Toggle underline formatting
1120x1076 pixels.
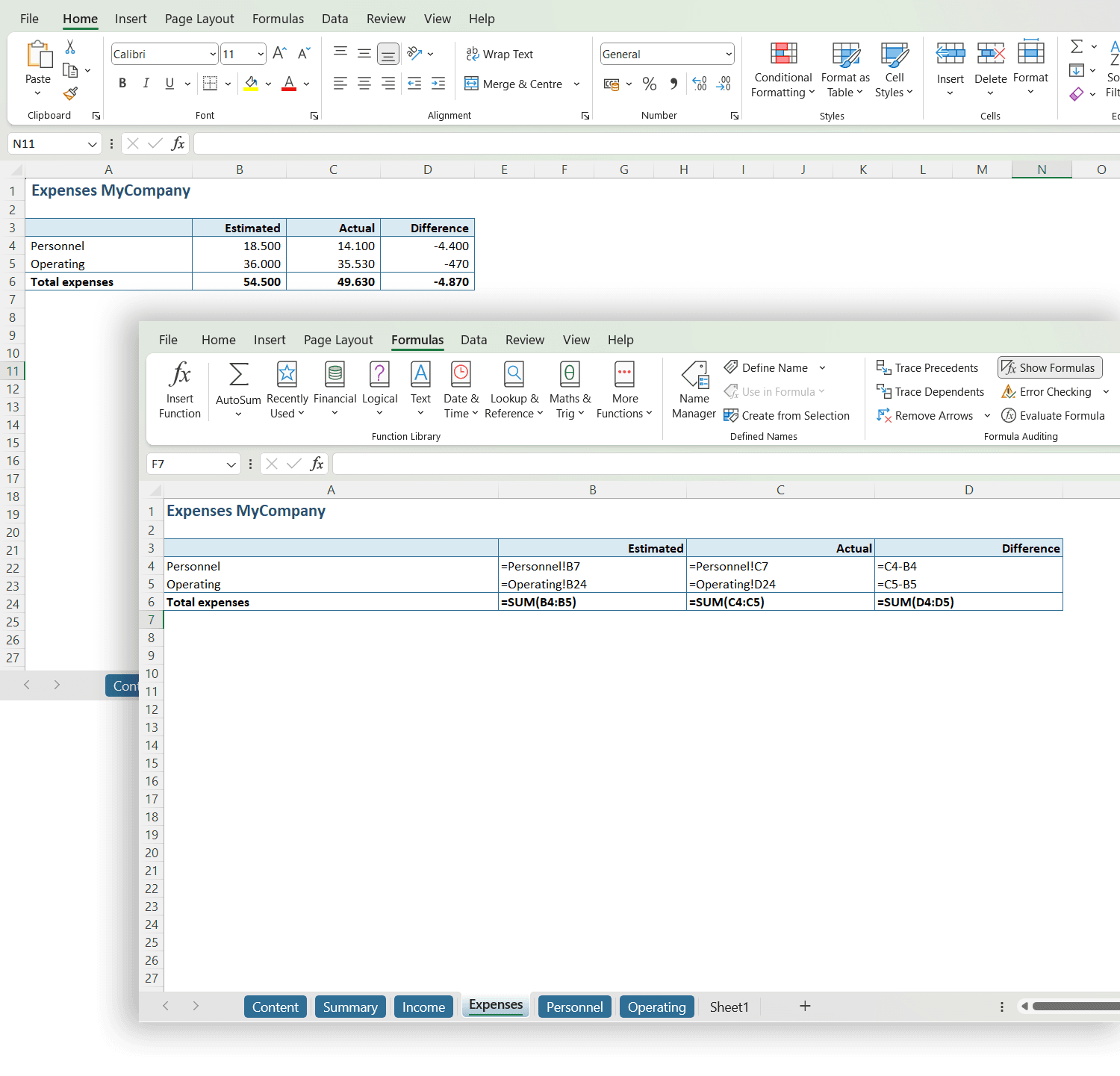(x=169, y=83)
